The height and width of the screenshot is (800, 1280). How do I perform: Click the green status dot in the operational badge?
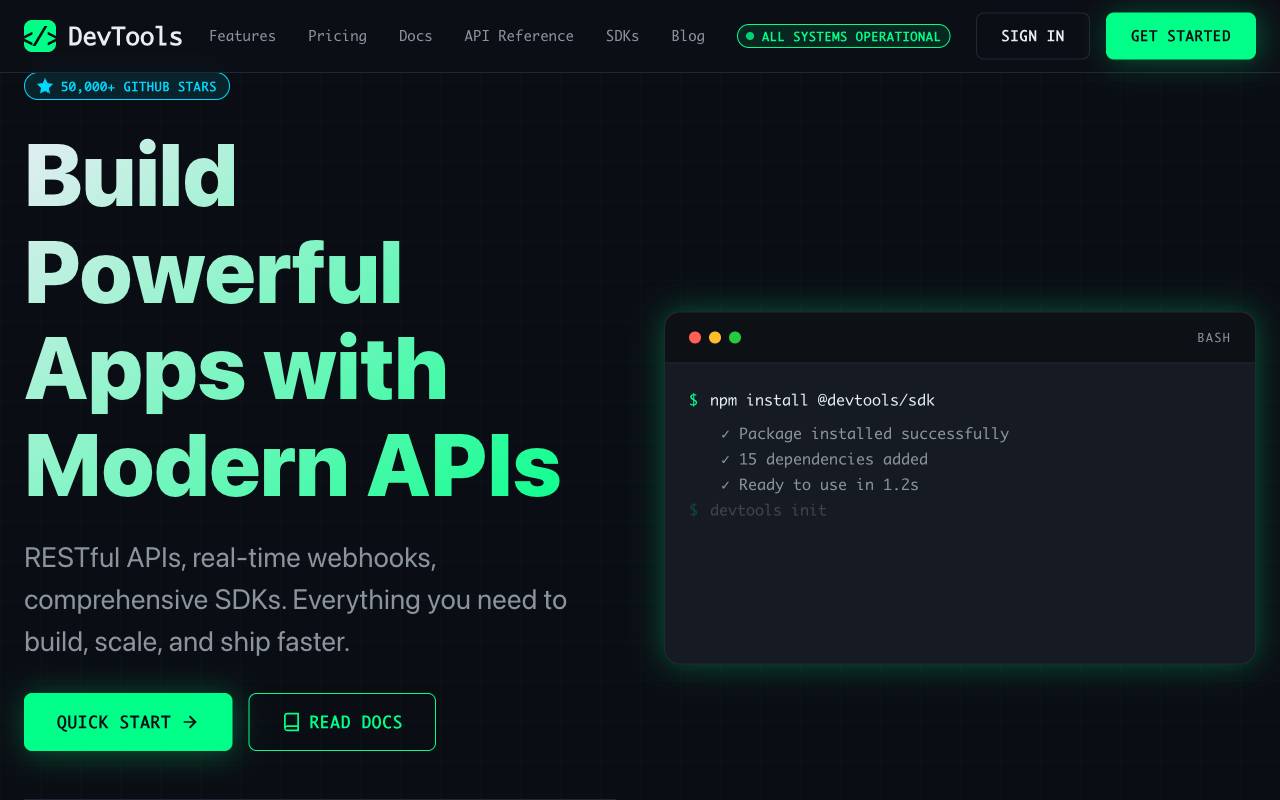coord(750,36)
